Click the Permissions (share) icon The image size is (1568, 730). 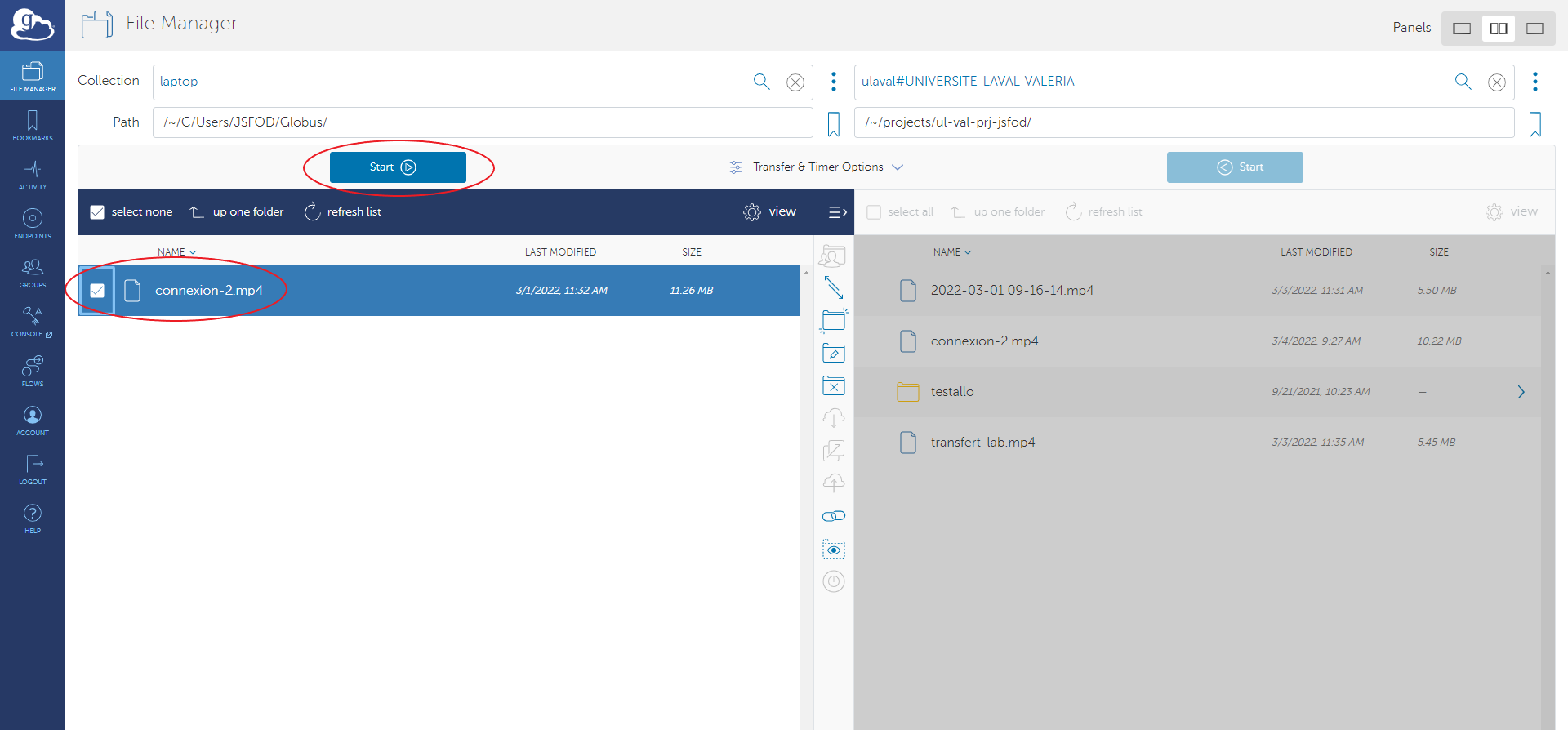click(x=833, y=256)
